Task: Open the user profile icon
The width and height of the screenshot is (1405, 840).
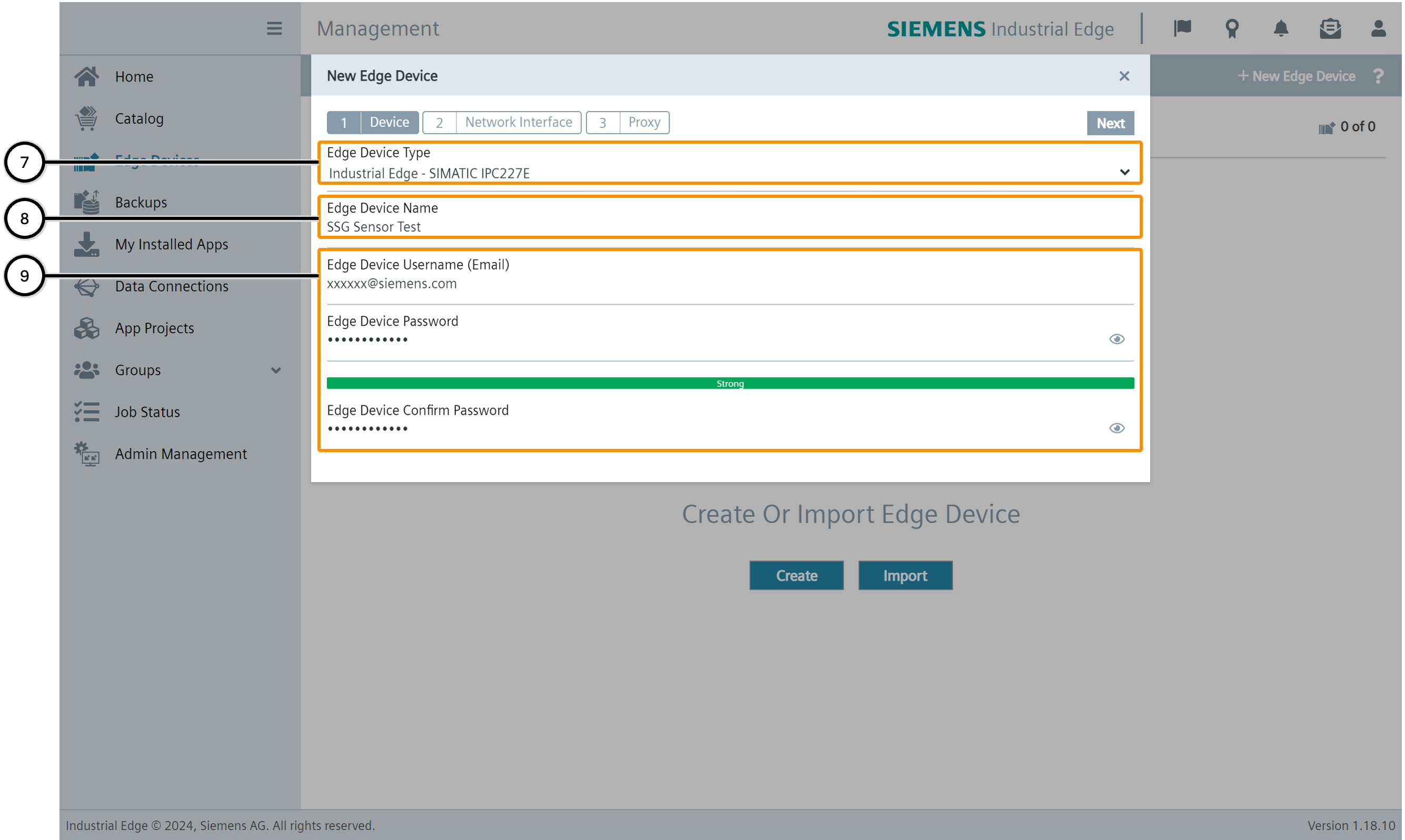Action: pyautogui.click(x=1378, y=28)
